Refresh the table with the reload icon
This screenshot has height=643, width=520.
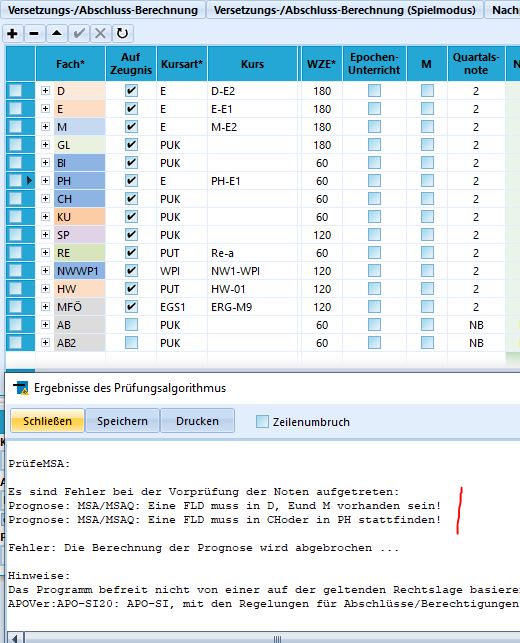pyautogui.click(x=122, y=33)
